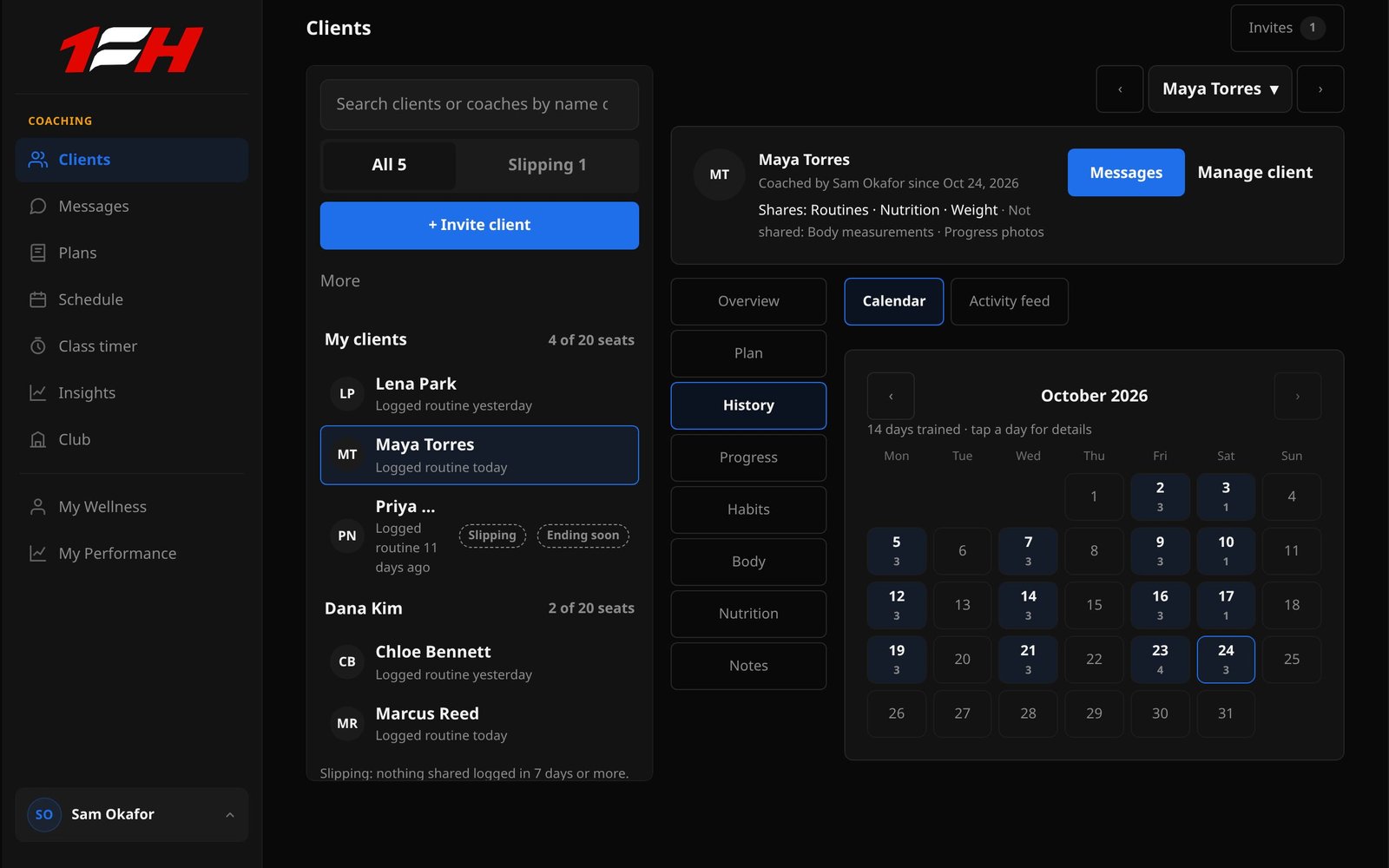Click the Plans document icon
Image resolution: width=1389 pixels, height=868 pixels.
(x=38, y=253)
